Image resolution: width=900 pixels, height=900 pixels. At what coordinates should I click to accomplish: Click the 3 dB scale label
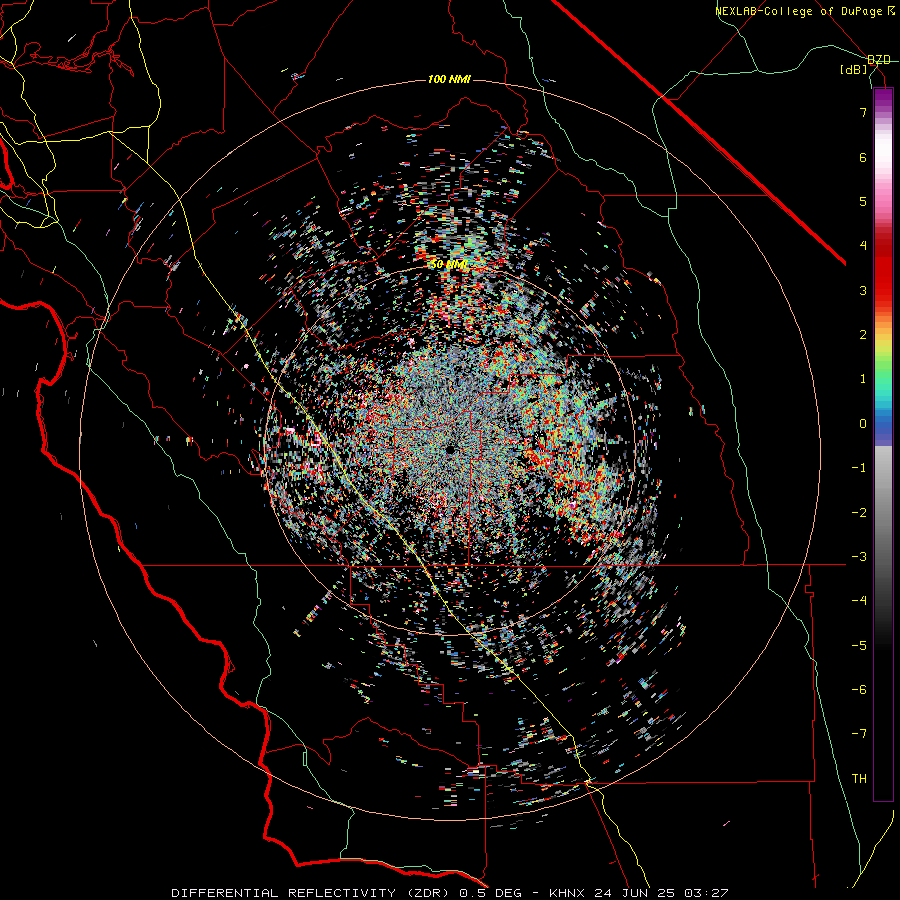click(x=863, y=290)
